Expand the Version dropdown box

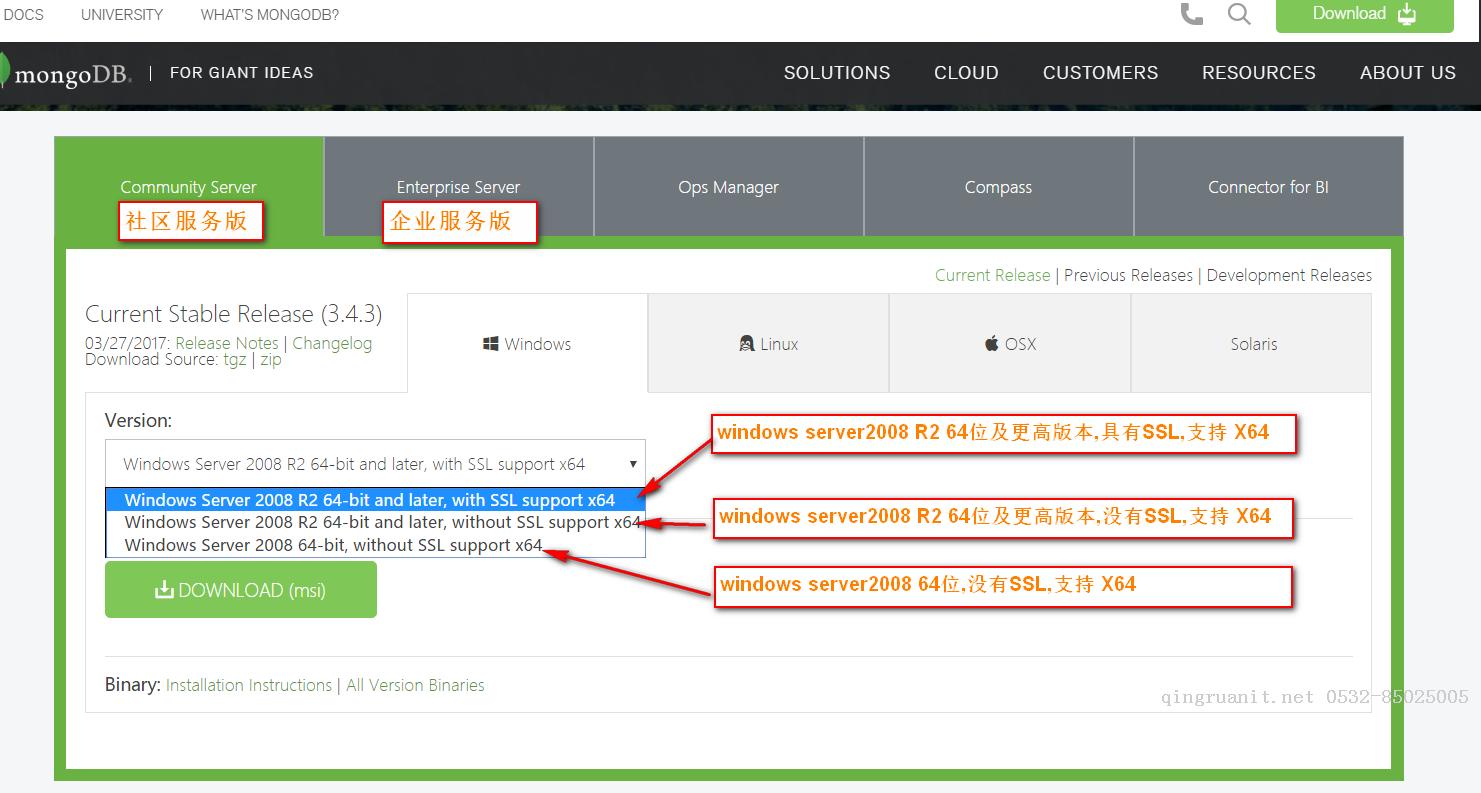tap(375, 464)
